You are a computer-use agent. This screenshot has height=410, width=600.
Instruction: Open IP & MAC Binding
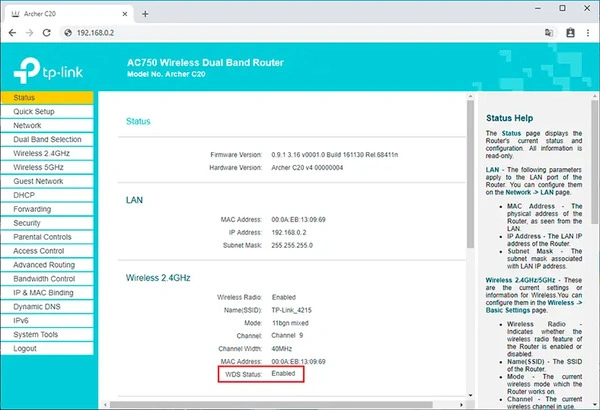coord(47,293)
